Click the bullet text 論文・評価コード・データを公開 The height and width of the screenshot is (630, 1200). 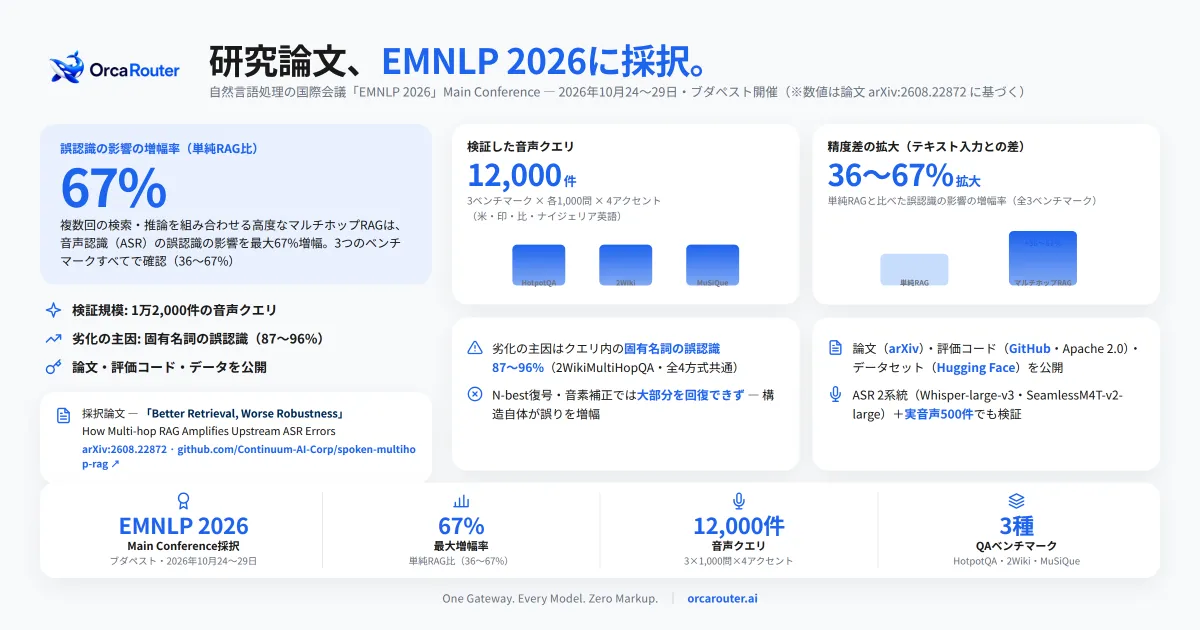[169, 367]
